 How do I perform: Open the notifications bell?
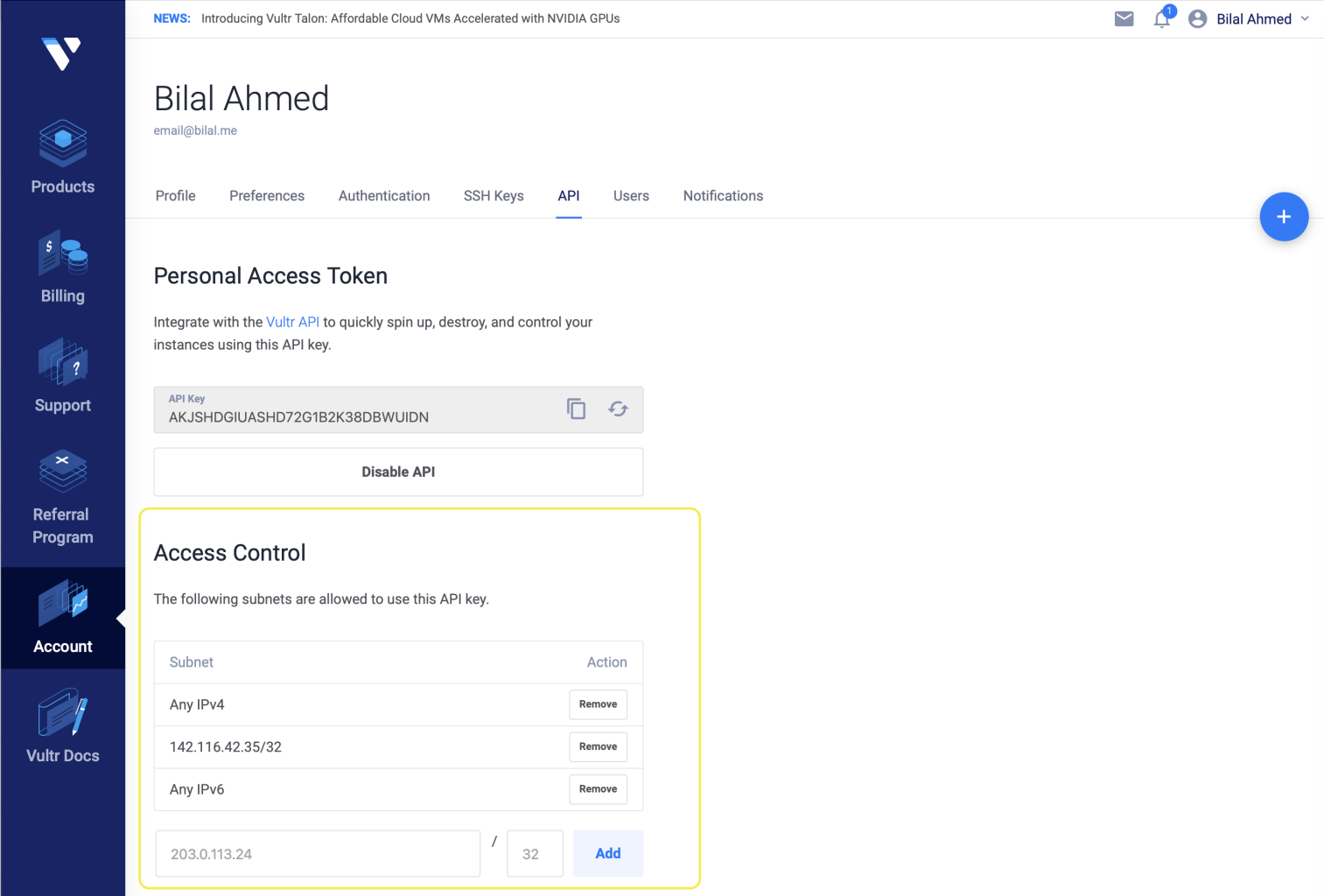pos(1162,18)
